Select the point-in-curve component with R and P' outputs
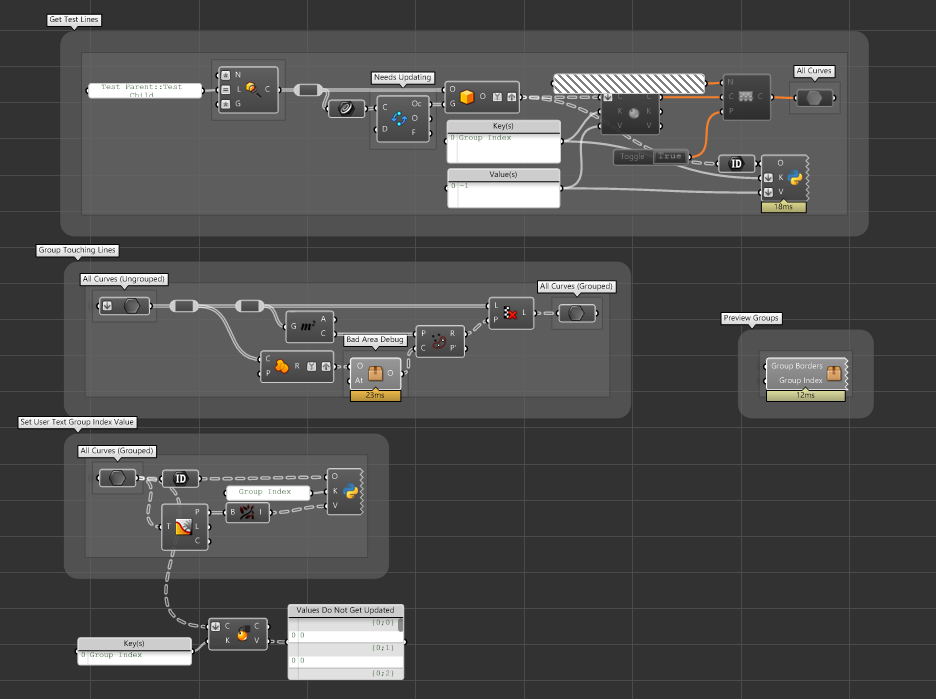Viewport: 936px width, 699px height. click(440, 341)
